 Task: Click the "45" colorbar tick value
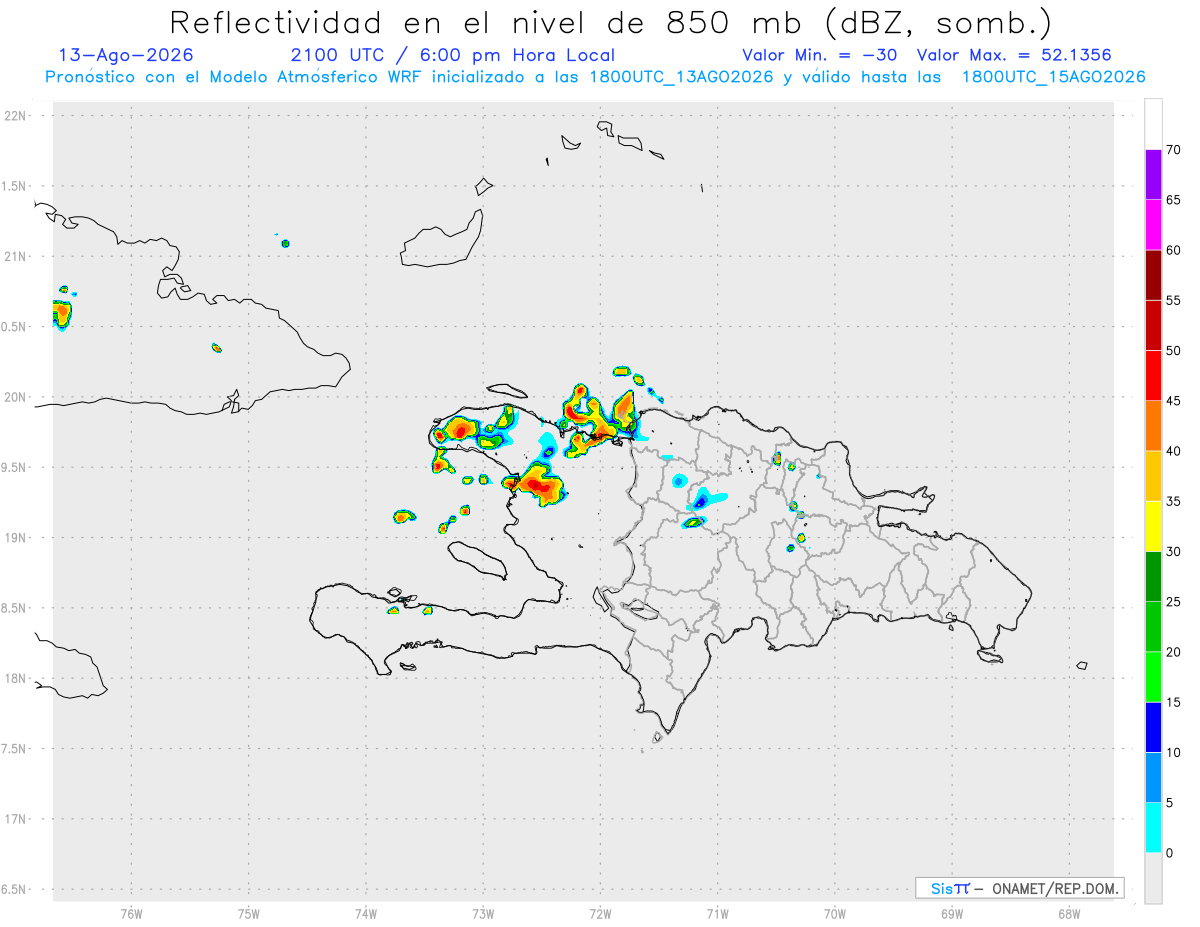click(1173, 401)
